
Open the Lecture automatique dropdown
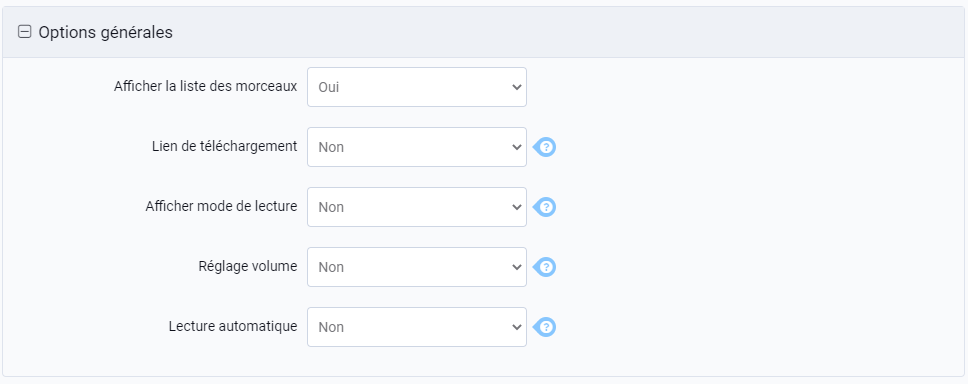coord(417,327)
